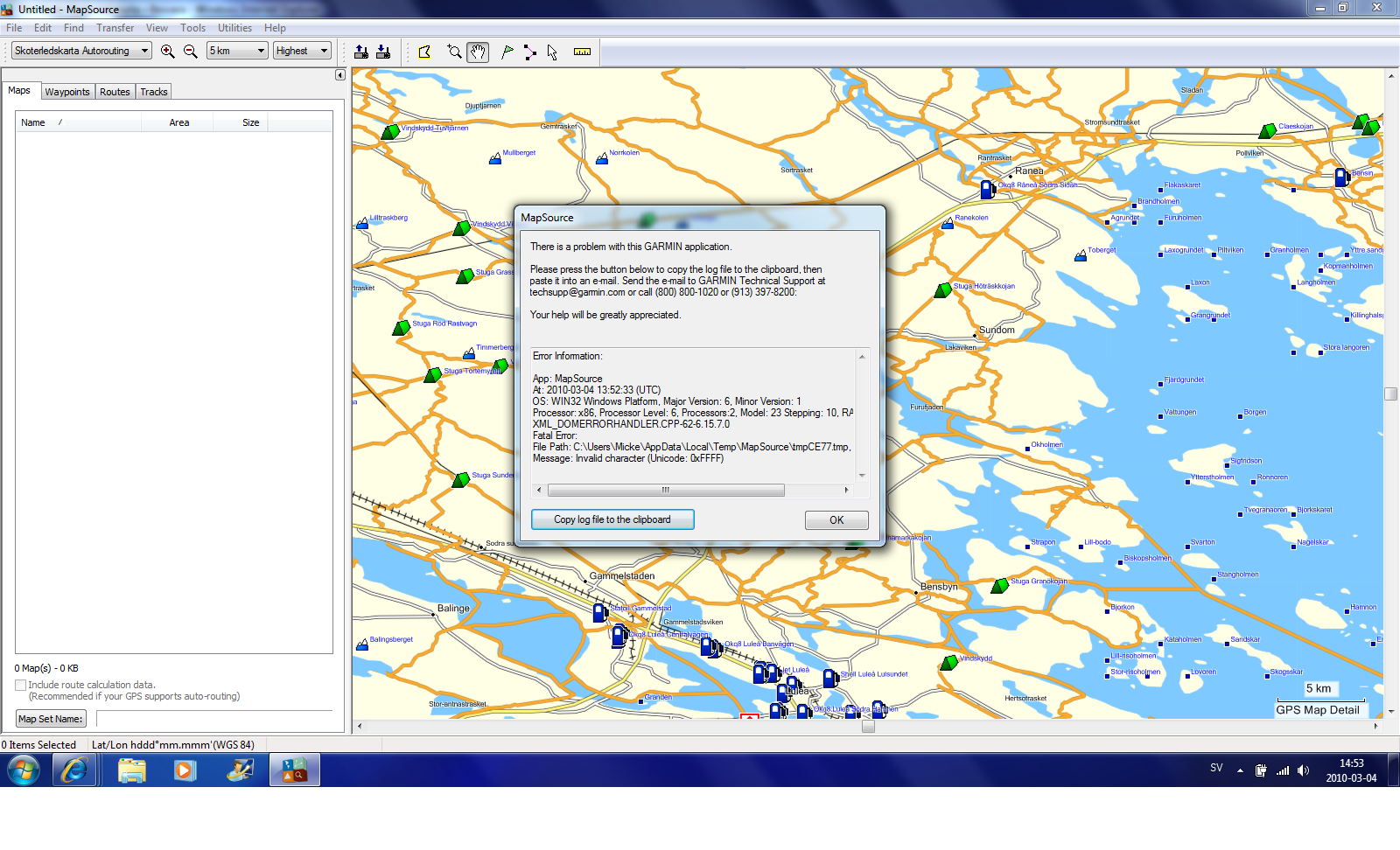
Task: Click the error log scroll down arrow
Action: point(862,476)
